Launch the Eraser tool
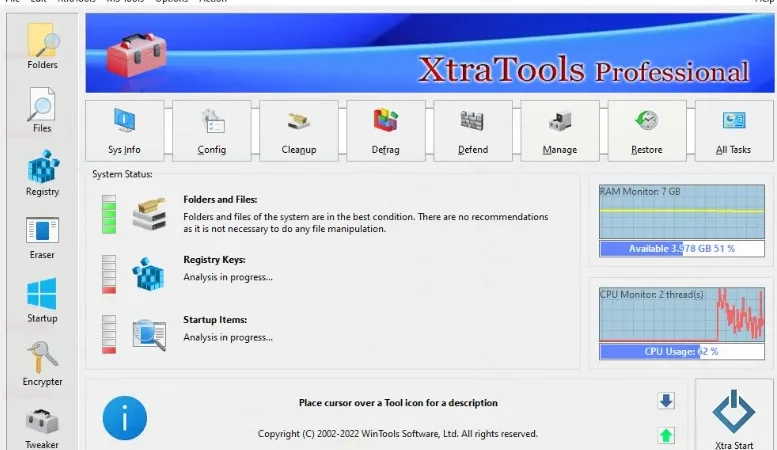Viewport: 777px width, 450px height. coord(42,237)
